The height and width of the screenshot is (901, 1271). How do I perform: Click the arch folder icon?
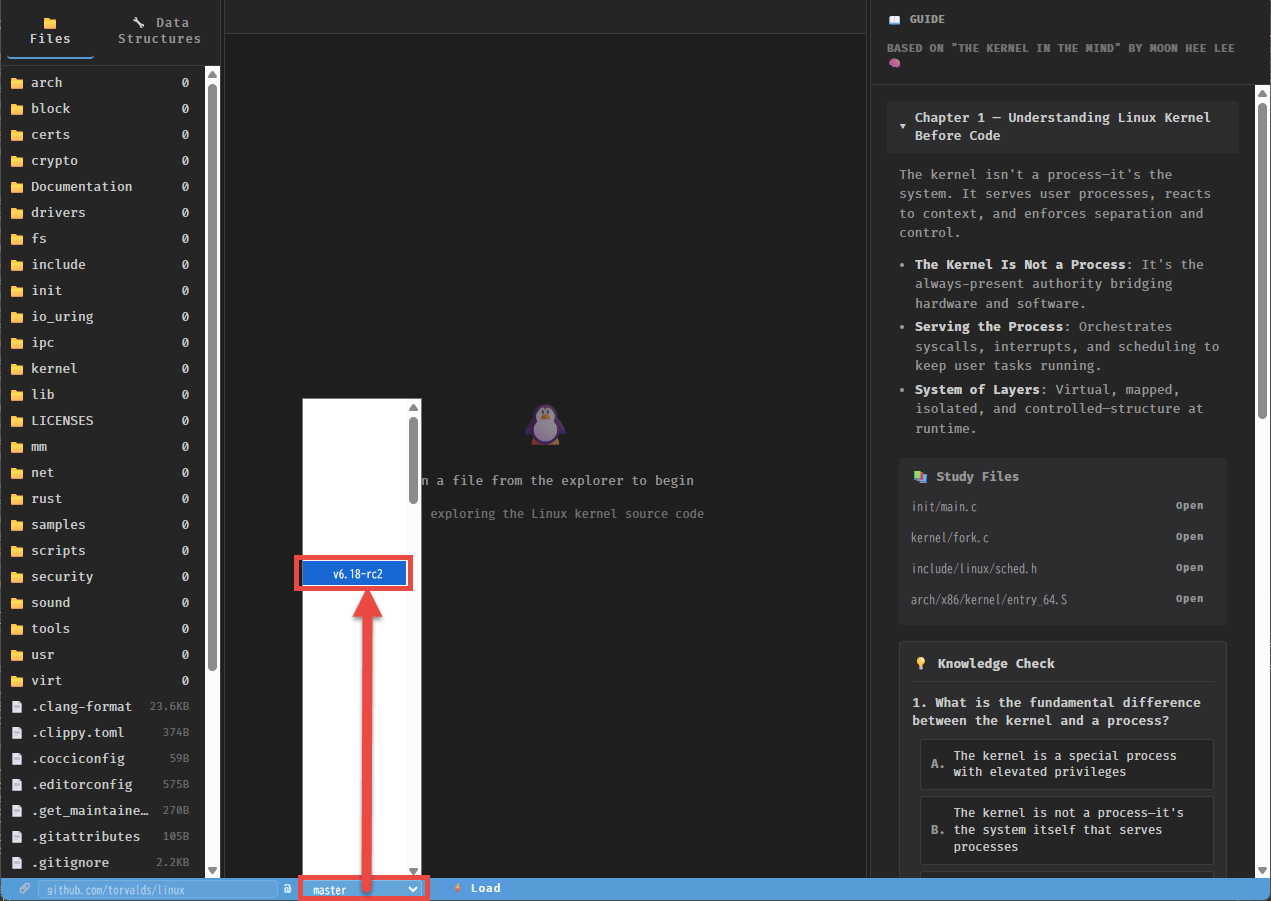pos(17,83)
